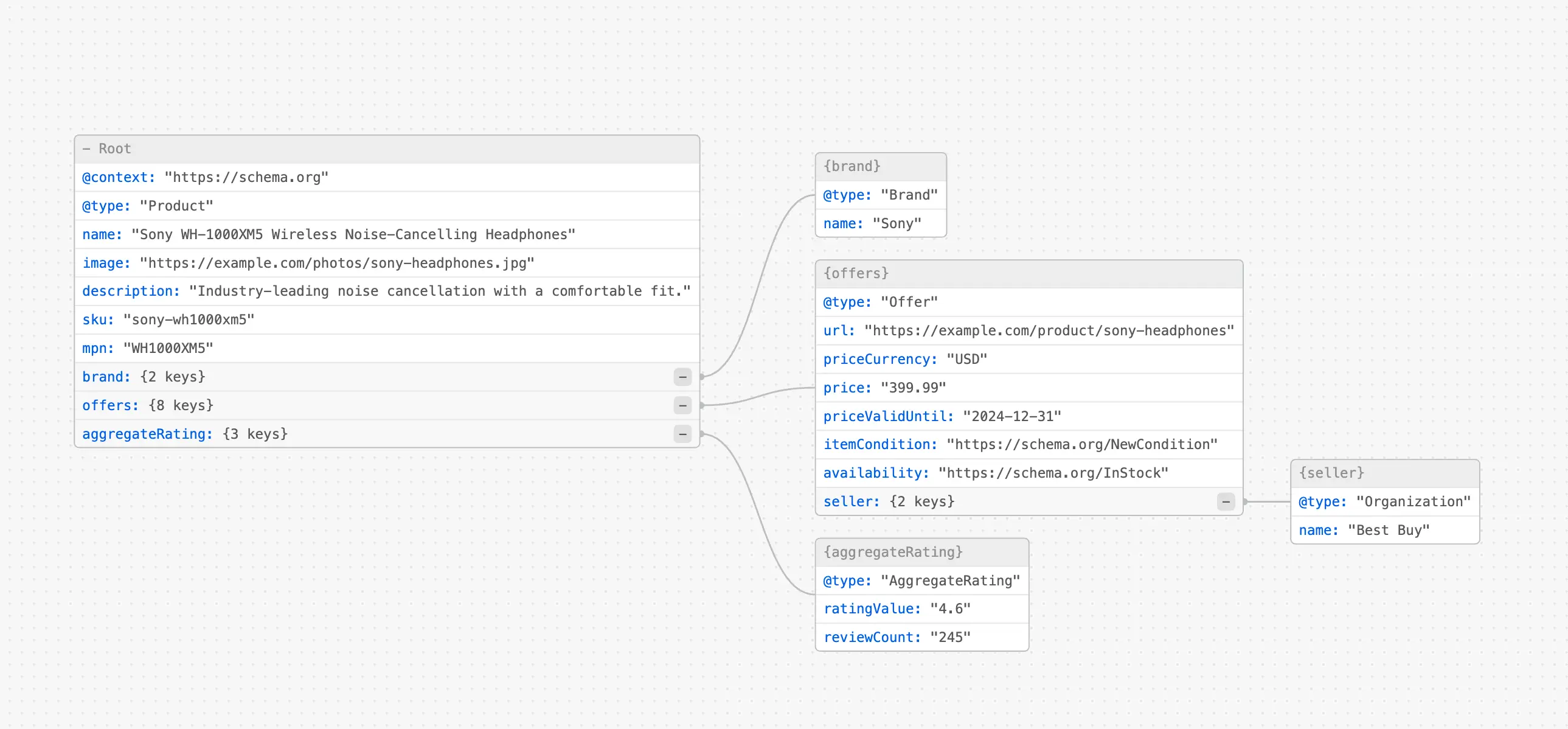Select the {aggregateRating} node header
The height and width of the screenshot is (729, 1568).
tap(921, 553)
